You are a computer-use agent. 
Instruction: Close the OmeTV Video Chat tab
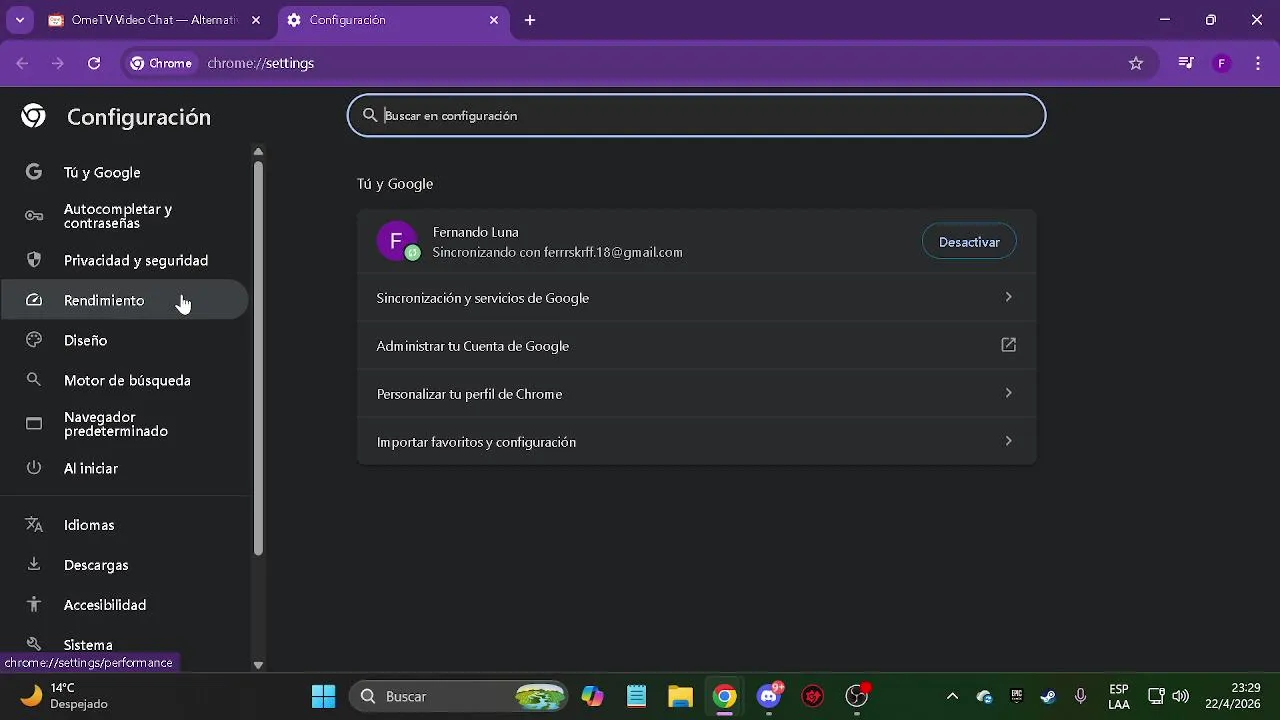tap(256, 20)
